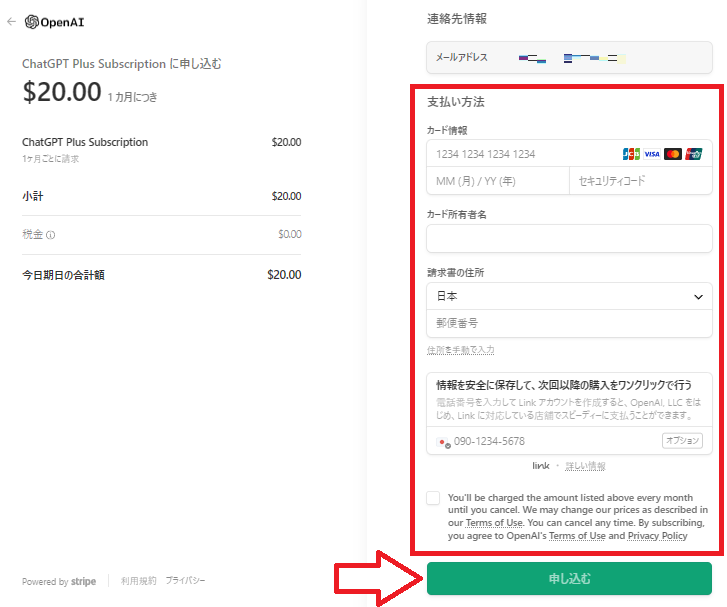
Task: Click the 1ヶ月ごとに請求 text
Action: click(x=51, y=159)
